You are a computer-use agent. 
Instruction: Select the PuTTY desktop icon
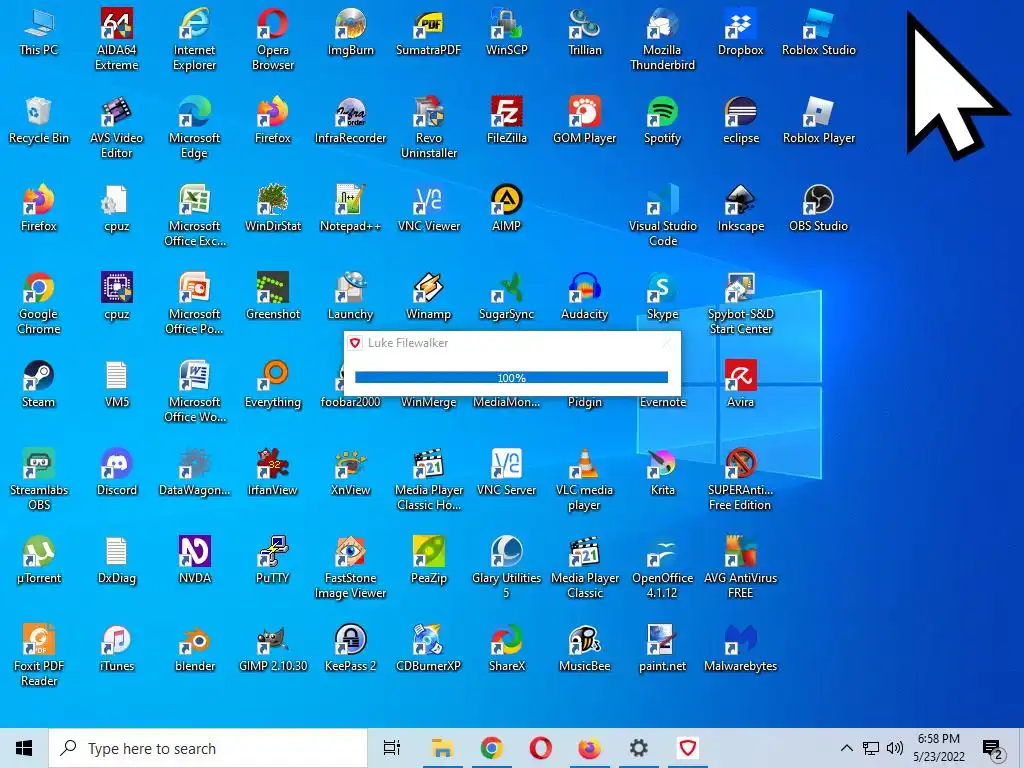pos(272,562)
